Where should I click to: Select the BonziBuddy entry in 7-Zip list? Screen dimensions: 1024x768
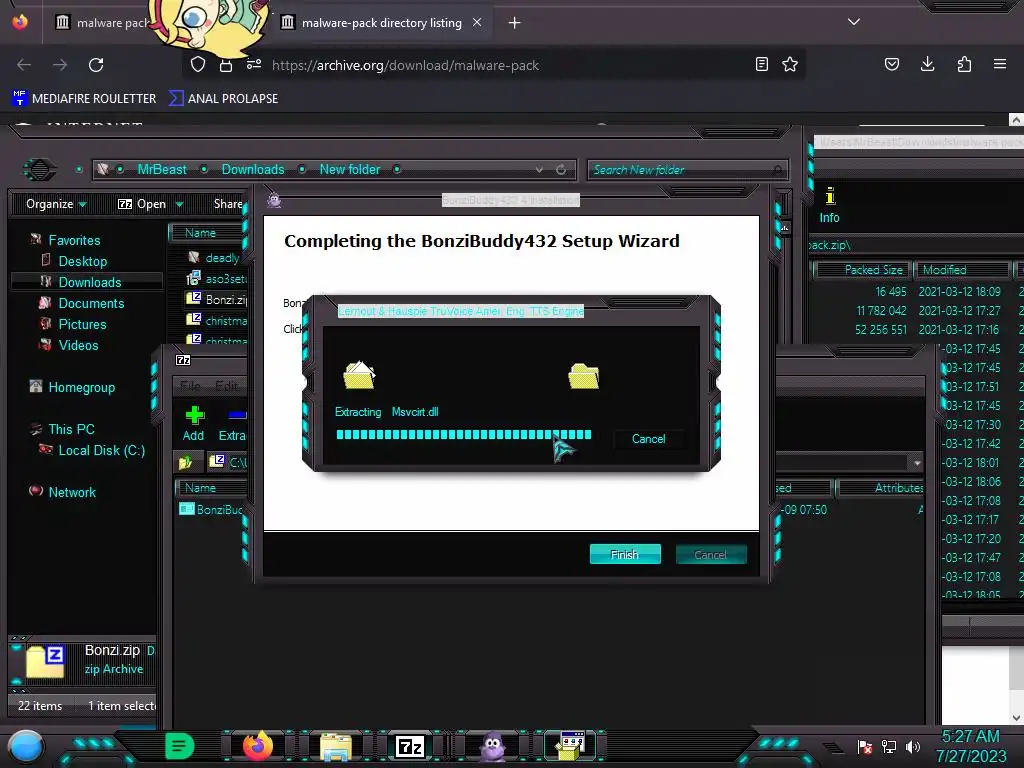click(x=212, y=509)
